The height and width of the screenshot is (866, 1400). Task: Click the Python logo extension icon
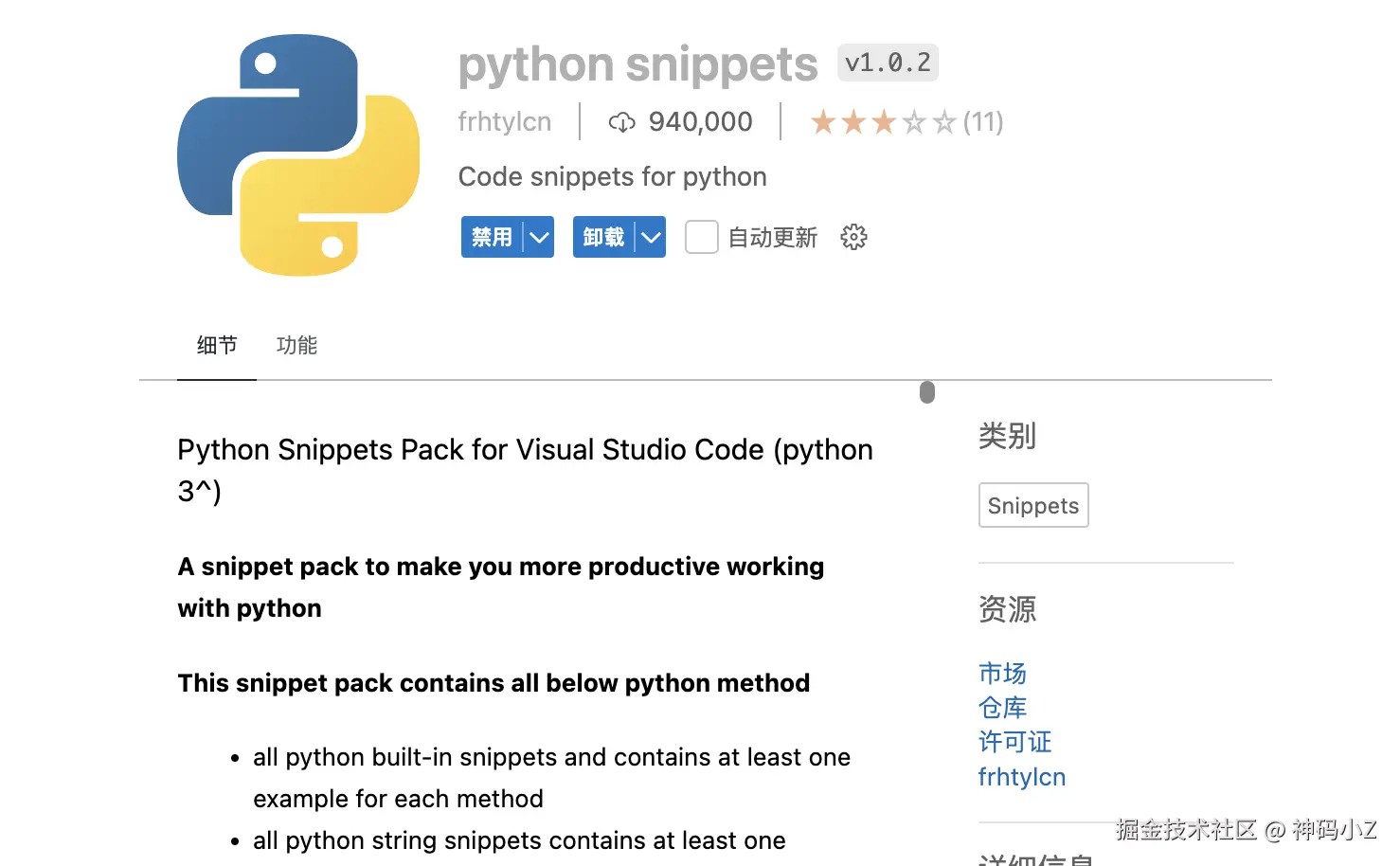[298, 155]
